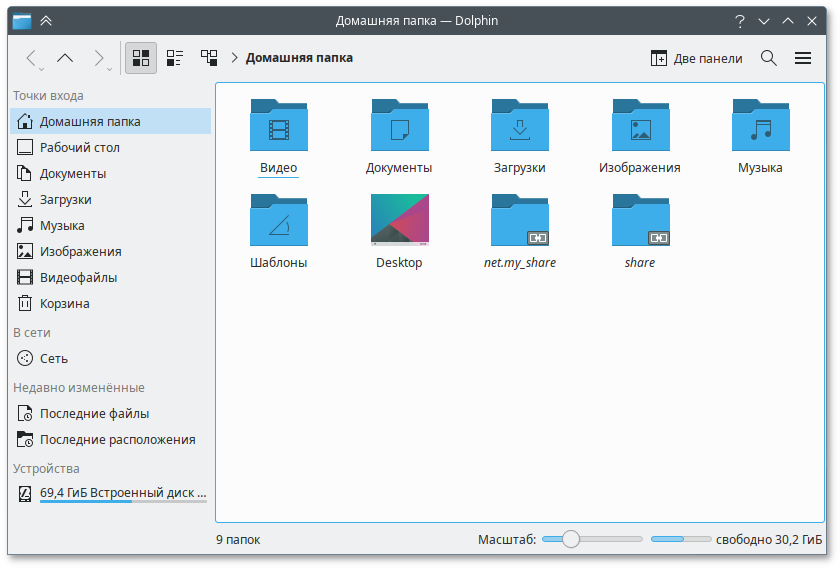This screenshot has height=569, width=840.
Task: Switch to compact list view mode
Action: pos(174,58)
